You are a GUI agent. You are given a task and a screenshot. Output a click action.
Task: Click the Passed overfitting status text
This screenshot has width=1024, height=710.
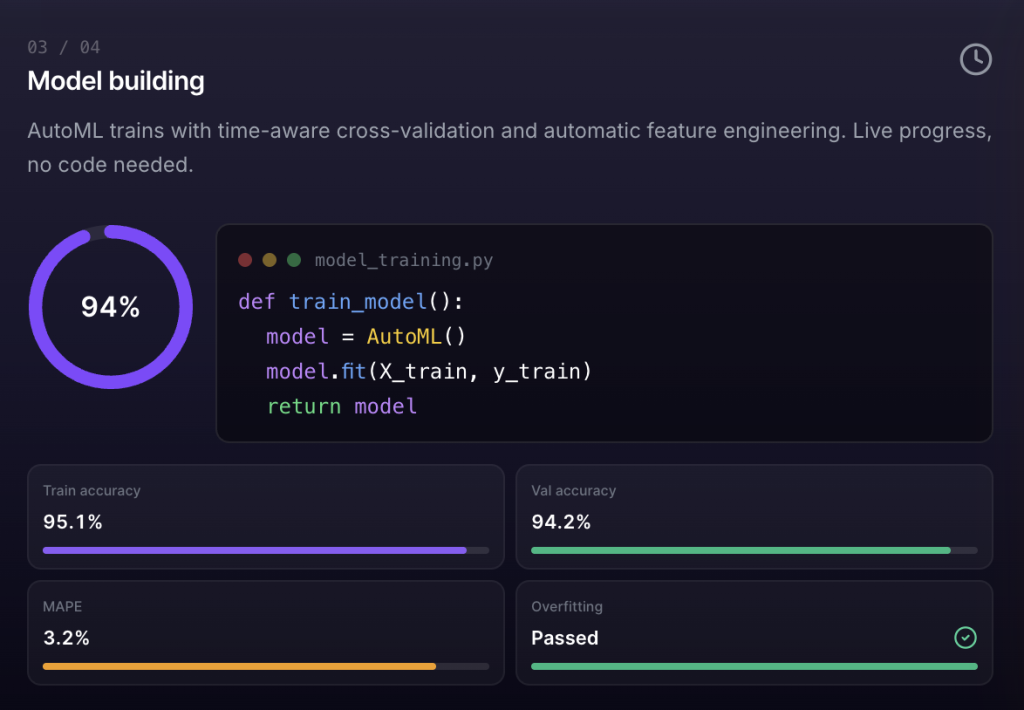[x=565, y=638]
